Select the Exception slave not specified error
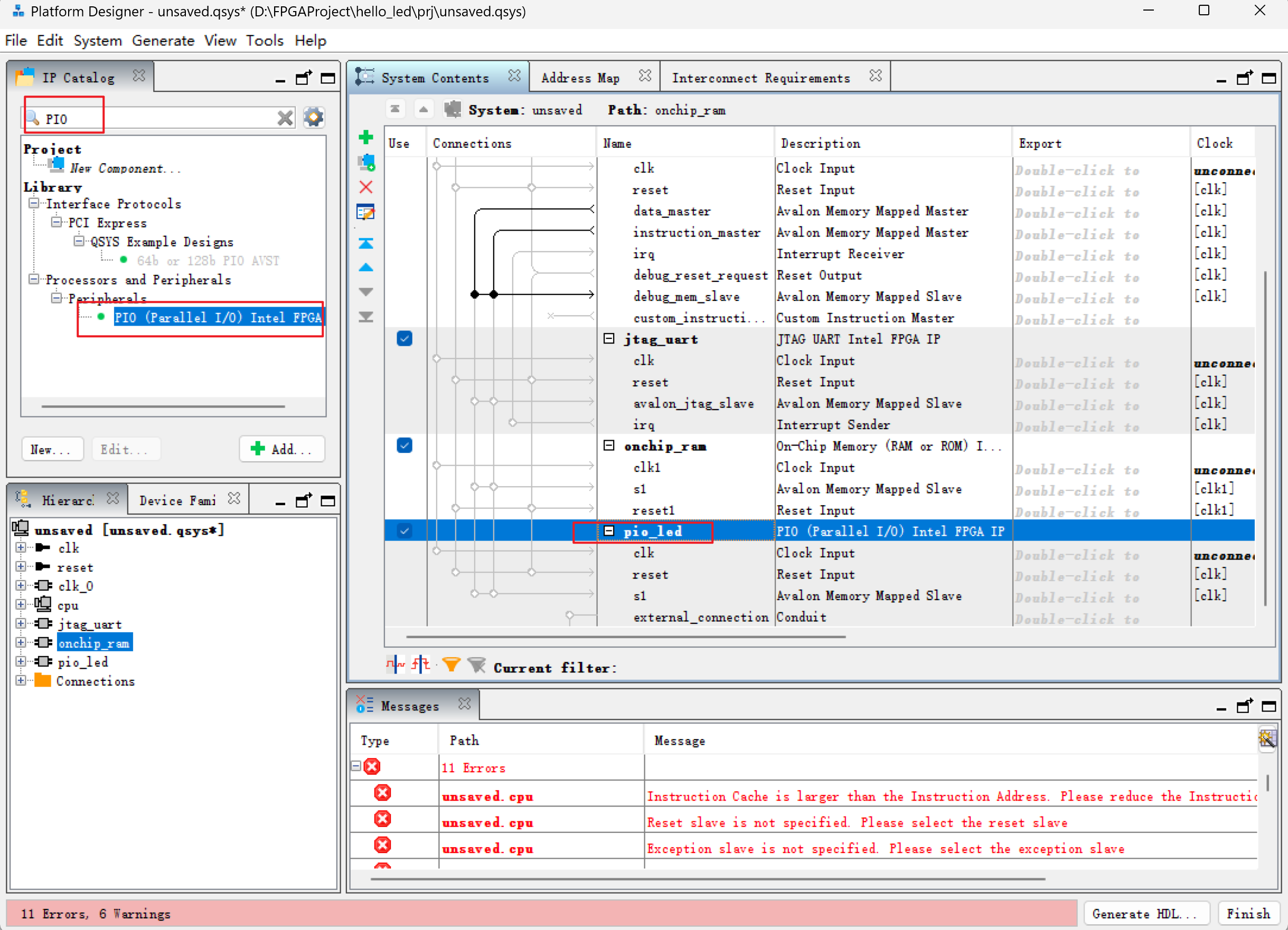The width and height of the screenshot is (1288, 930). [886, 848]
